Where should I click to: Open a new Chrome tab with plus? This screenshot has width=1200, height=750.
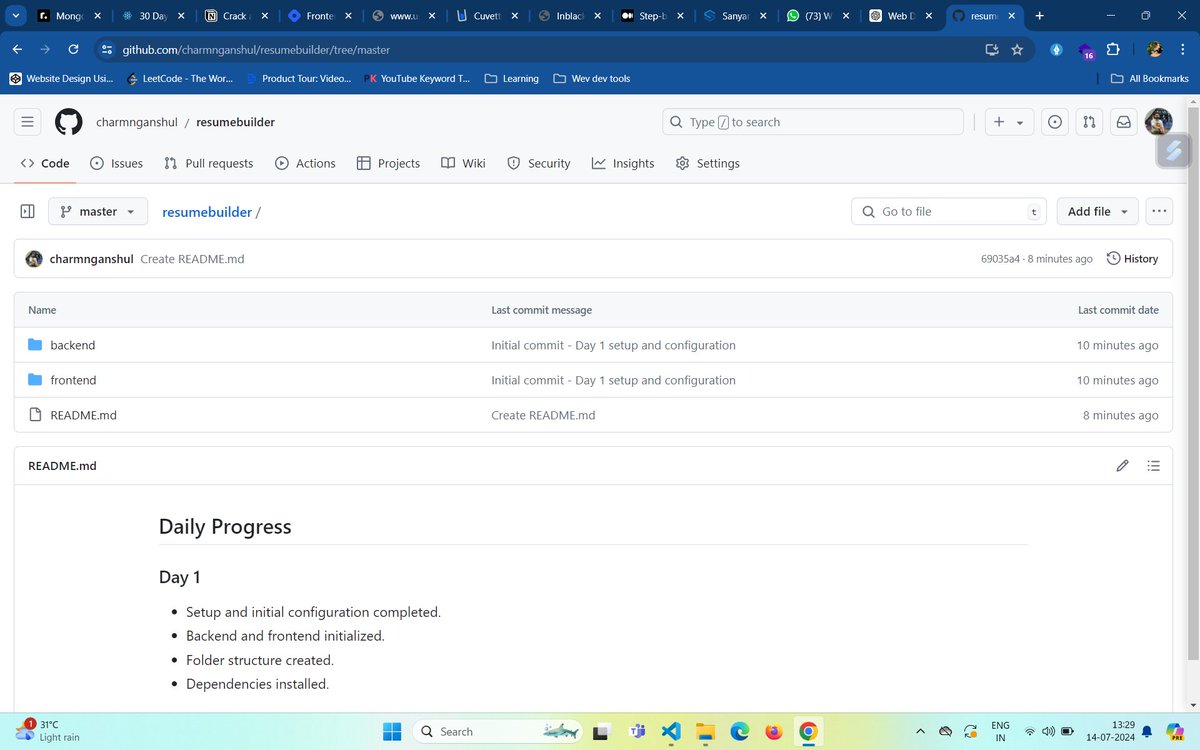coord(1039,16)
